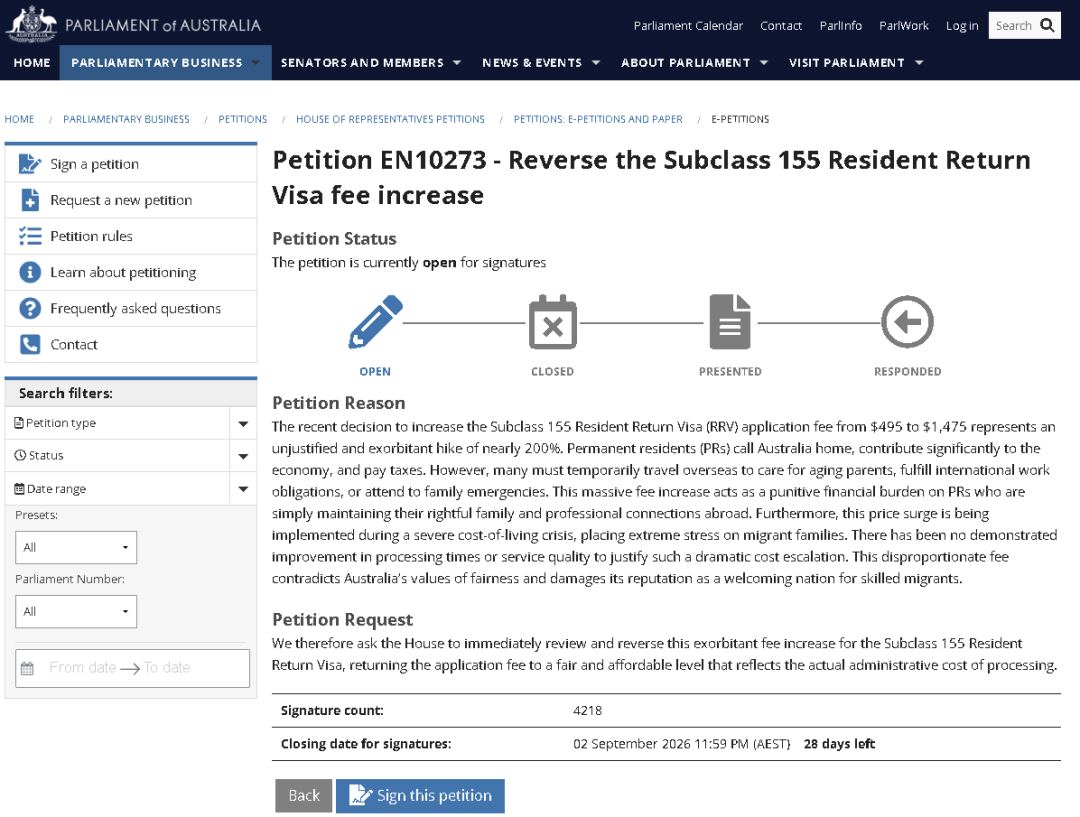Image resolution: width=1080 pixels, height=817 pixels.
Task: Click Log in link
Action: [x=962, y=25]
